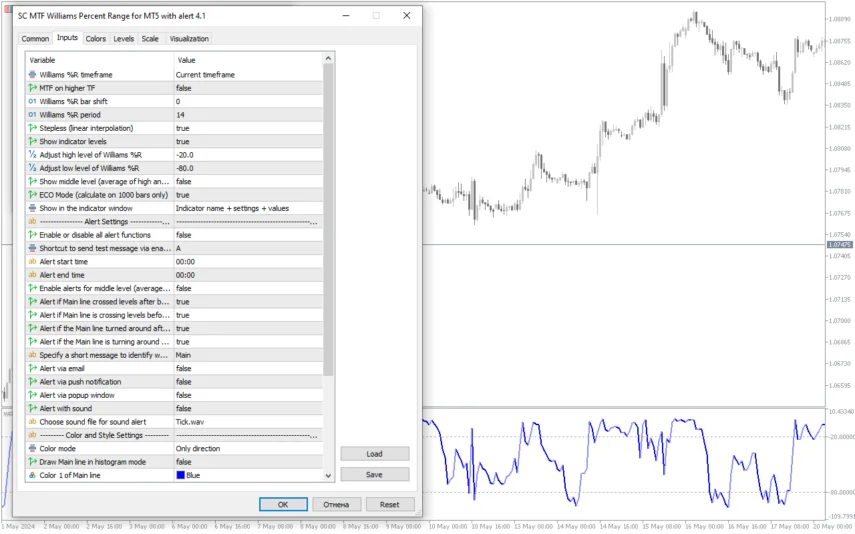
Task: Switch to the Colors tab
Action: click(95, 39)
